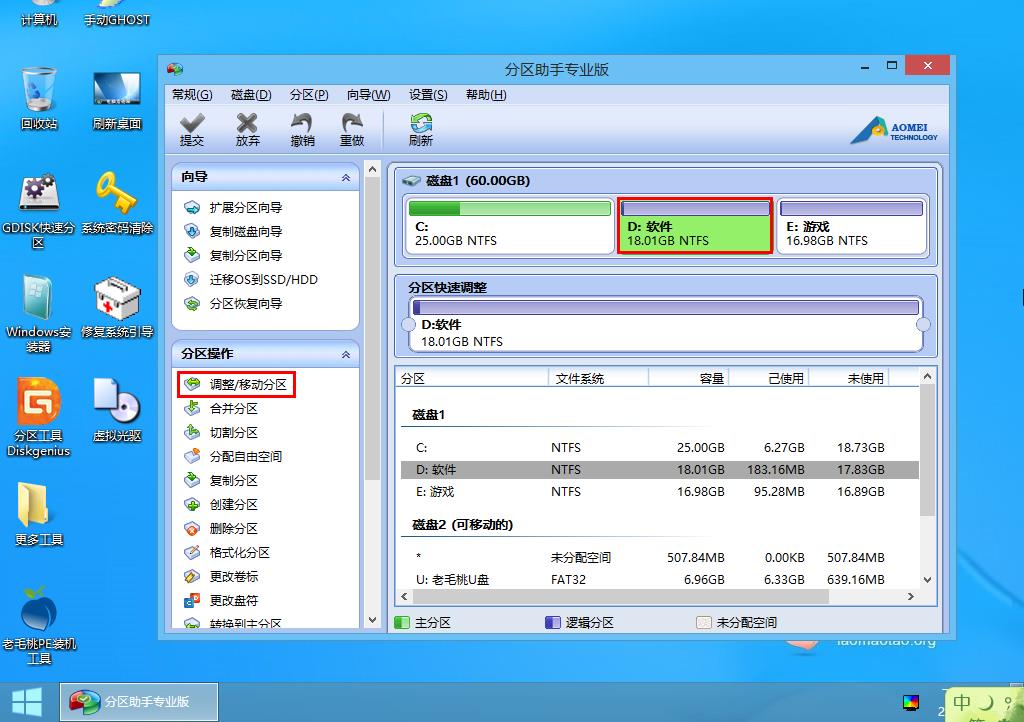The height and width of the screenshot is (722, 1024).
Task: Open the 磁盘(D) menu
Action: coord(251,95)
